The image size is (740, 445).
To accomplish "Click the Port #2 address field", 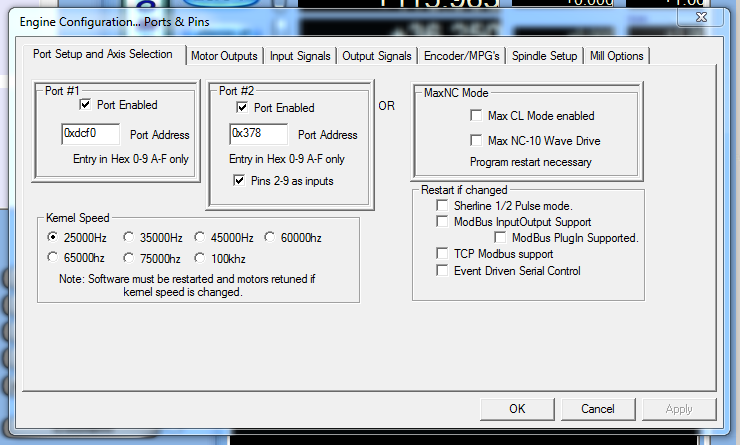I will 258,134.
